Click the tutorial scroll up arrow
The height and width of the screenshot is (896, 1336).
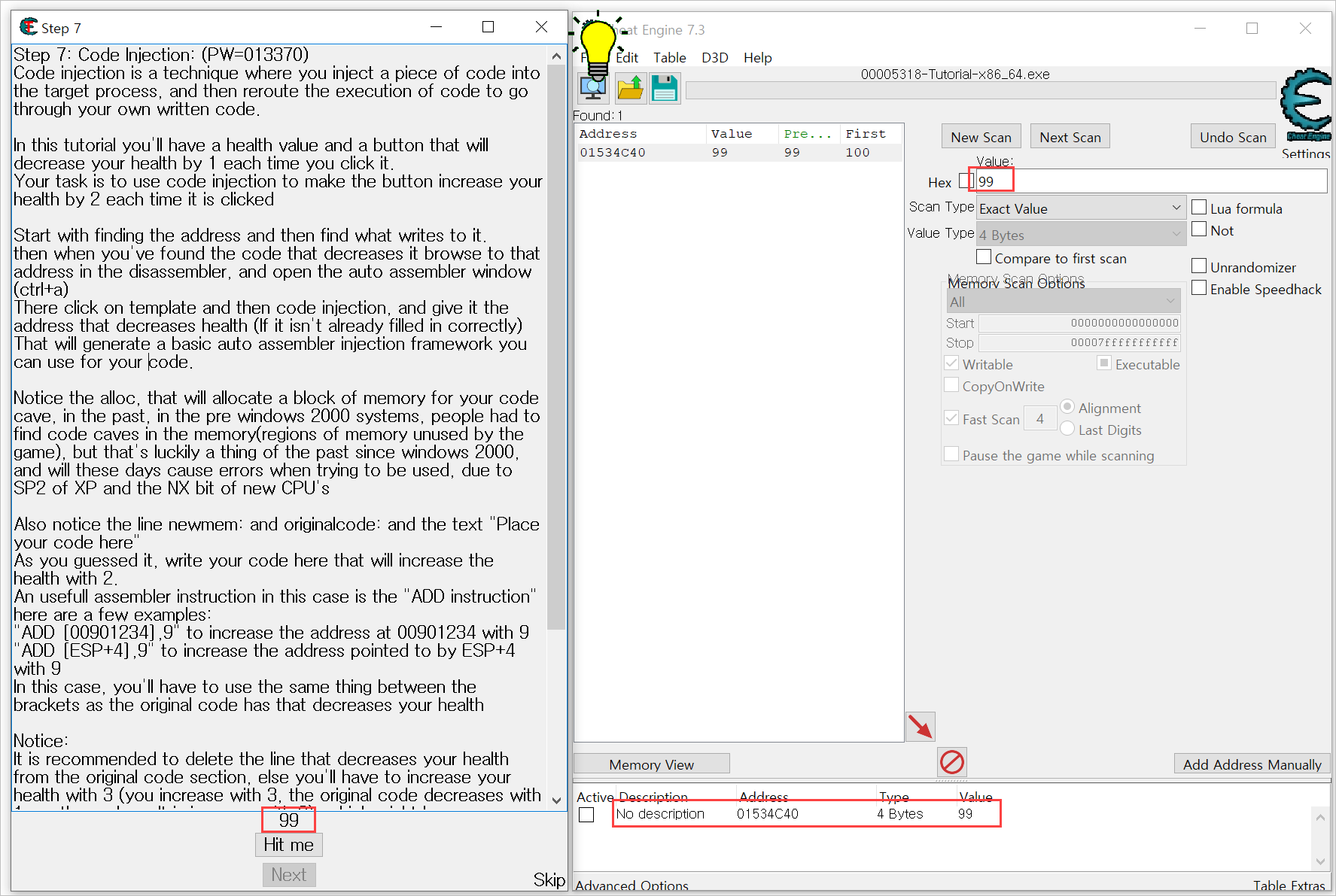click(x=556, y=56)
